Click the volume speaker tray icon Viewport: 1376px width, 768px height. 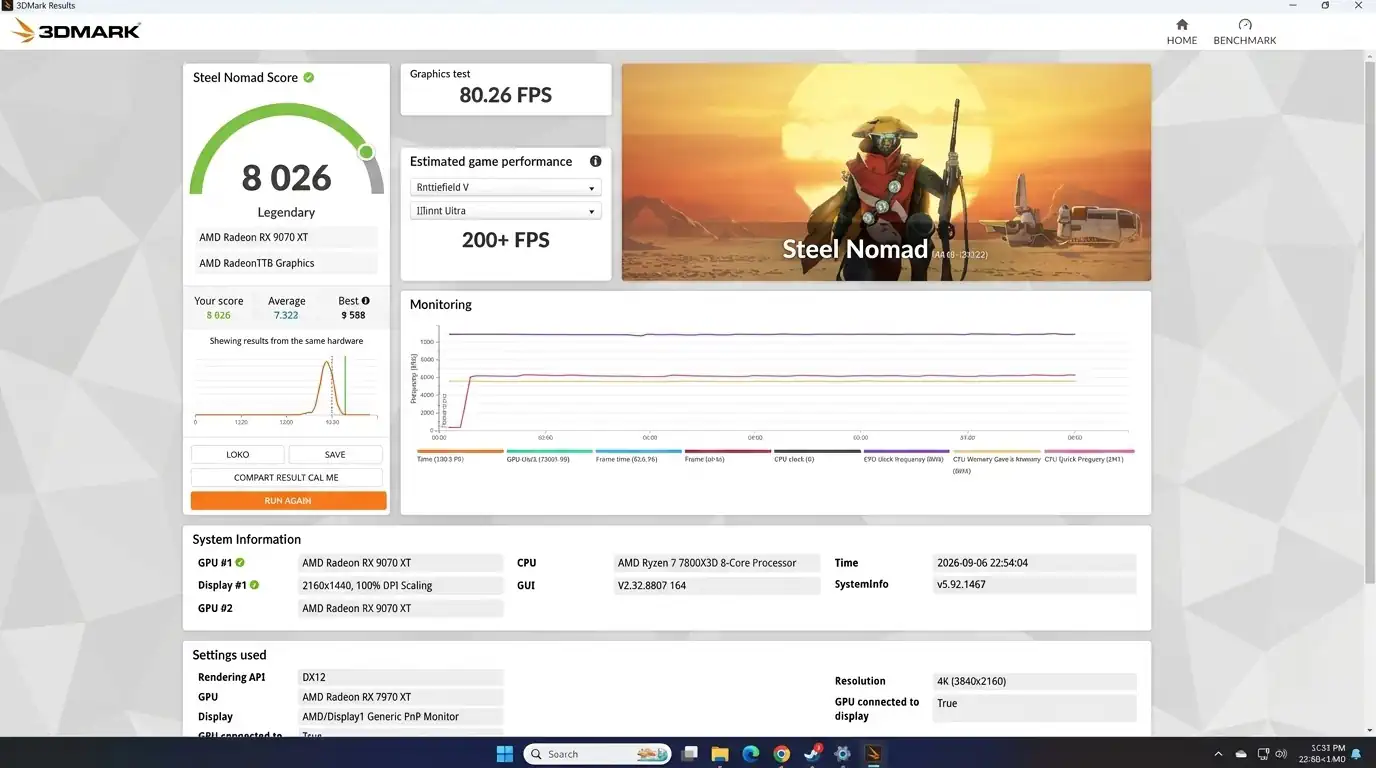click(x=1281, y=753)
